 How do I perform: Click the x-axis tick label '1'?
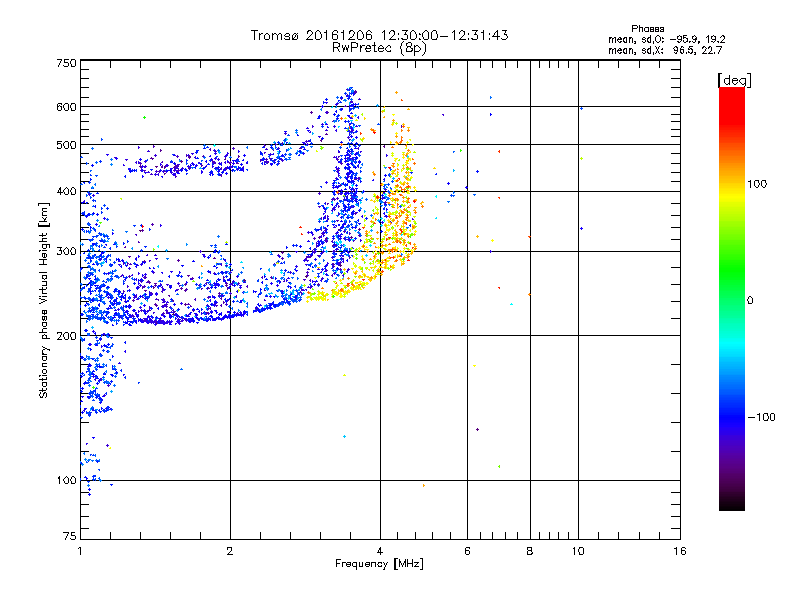80,551
